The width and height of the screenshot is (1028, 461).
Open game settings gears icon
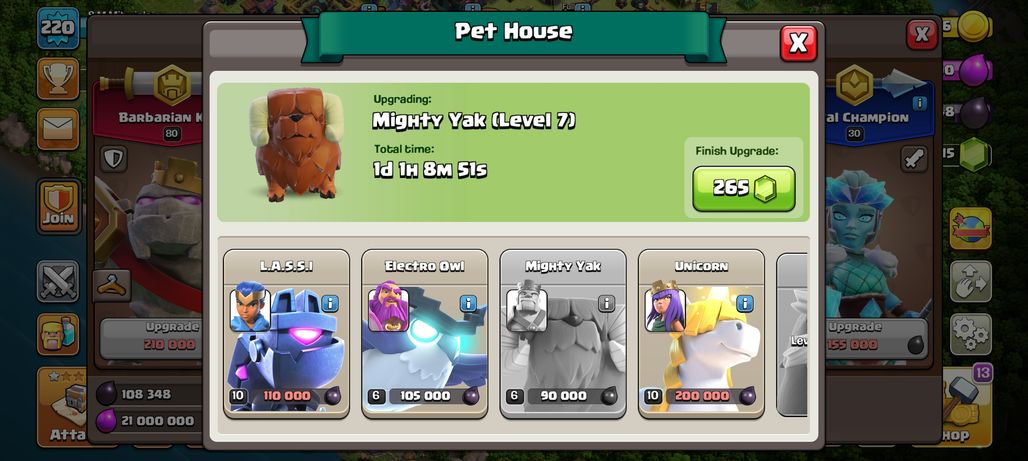coord(970,334)
